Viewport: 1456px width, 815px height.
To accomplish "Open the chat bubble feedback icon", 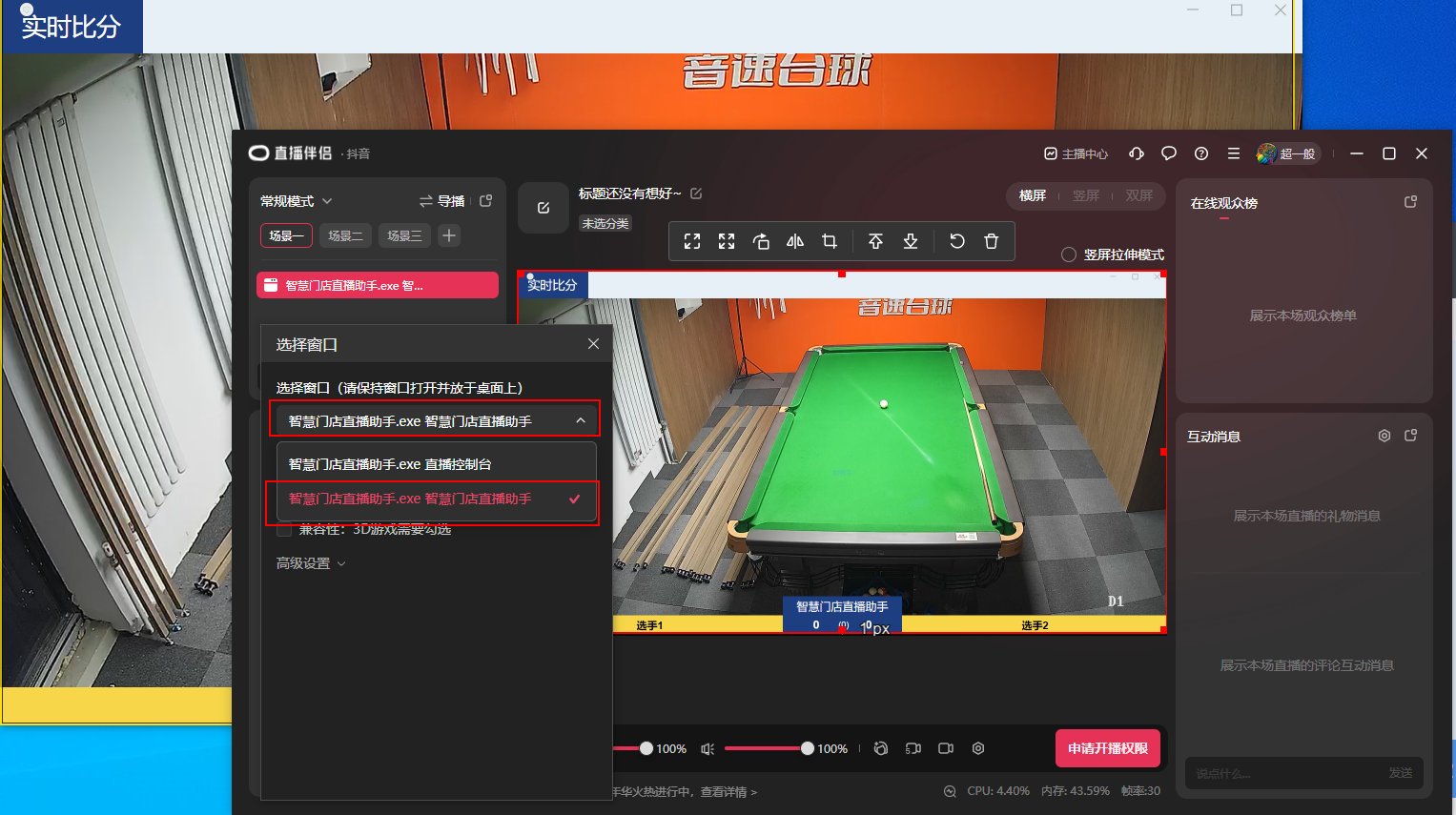I will (x=1169, y=153).
